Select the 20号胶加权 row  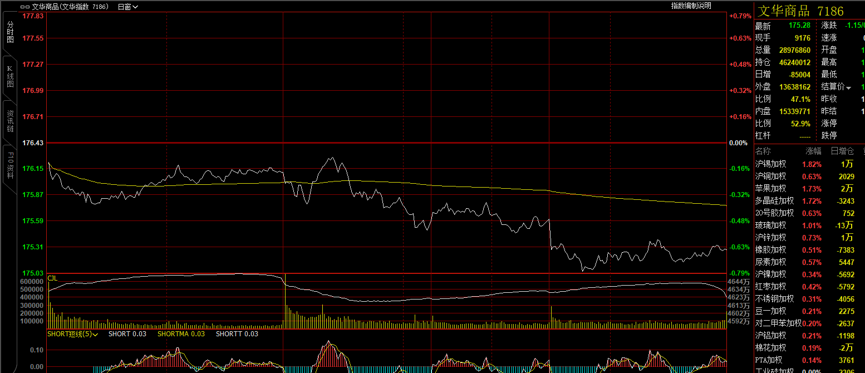pyautogui.click(x=809, y=213)
